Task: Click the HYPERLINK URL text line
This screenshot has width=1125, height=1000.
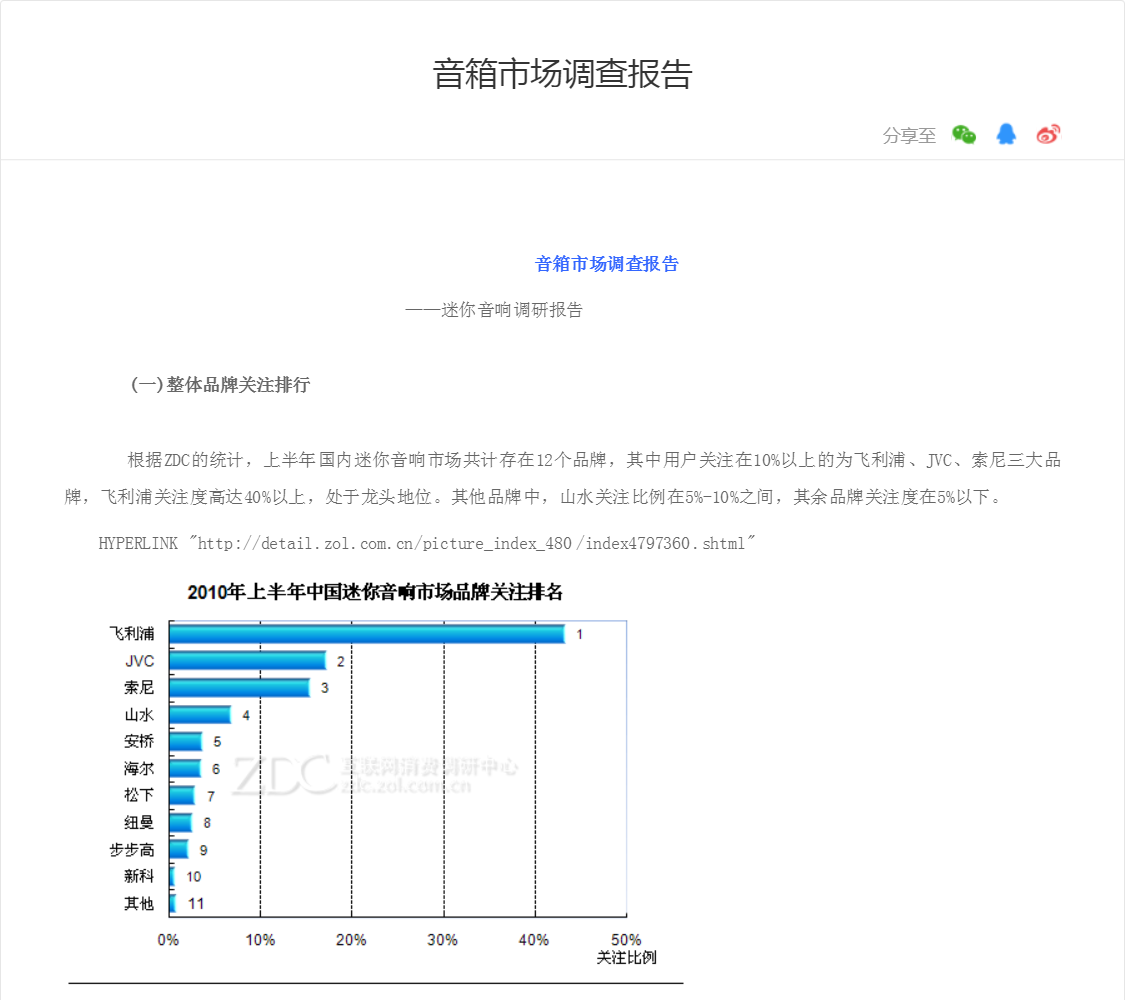Action: (427, 543)
